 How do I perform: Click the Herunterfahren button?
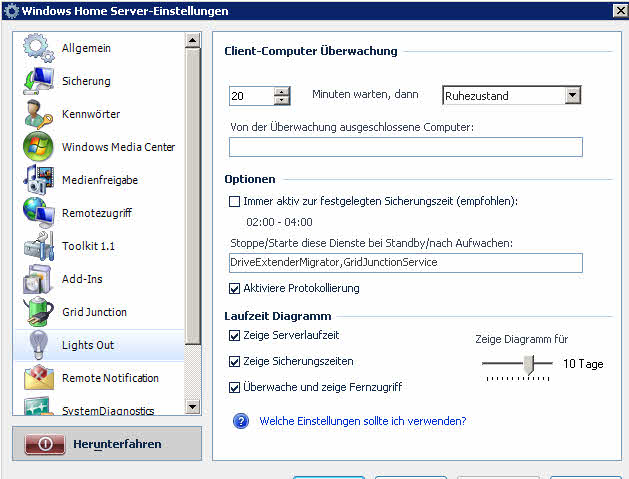(x=107, y=444)
